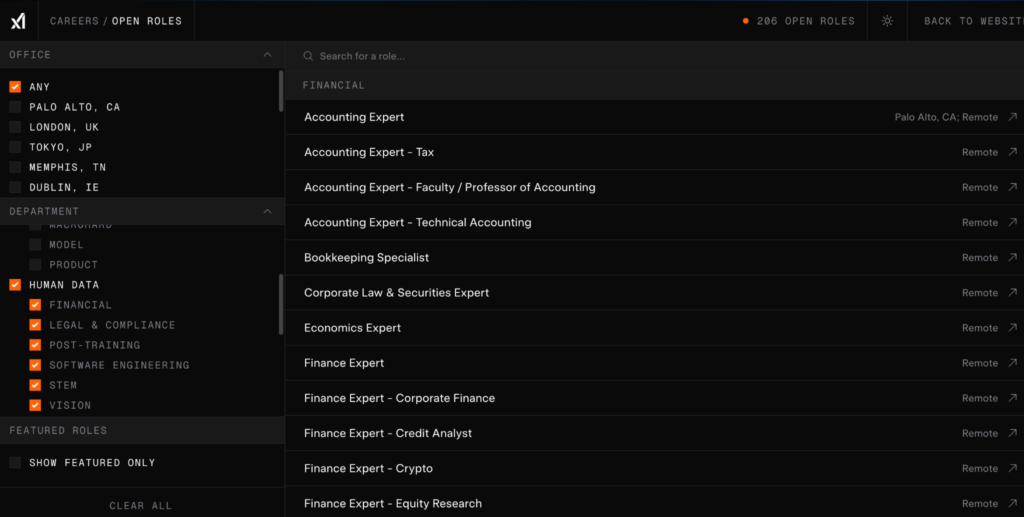
Task: Click the xAI logo icon
Action: click(18, 21)
